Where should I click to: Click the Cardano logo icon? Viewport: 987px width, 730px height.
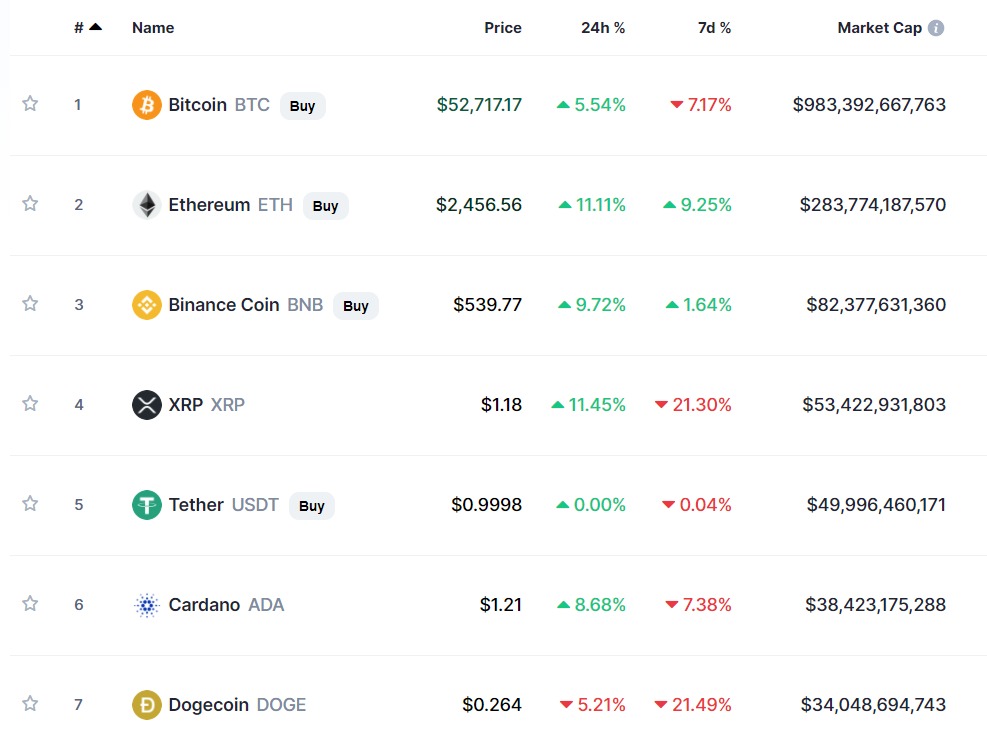point(146,605)
